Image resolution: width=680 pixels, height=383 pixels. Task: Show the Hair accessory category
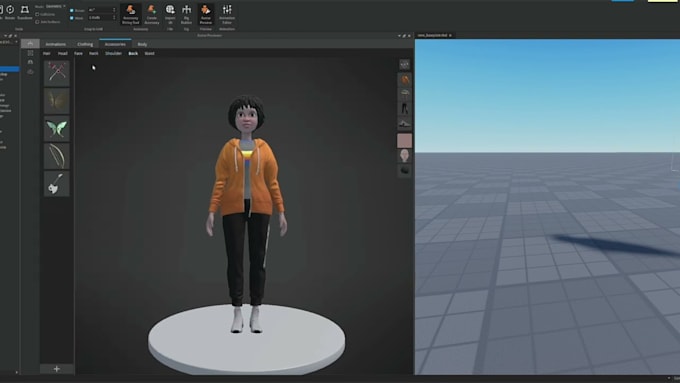46,53
